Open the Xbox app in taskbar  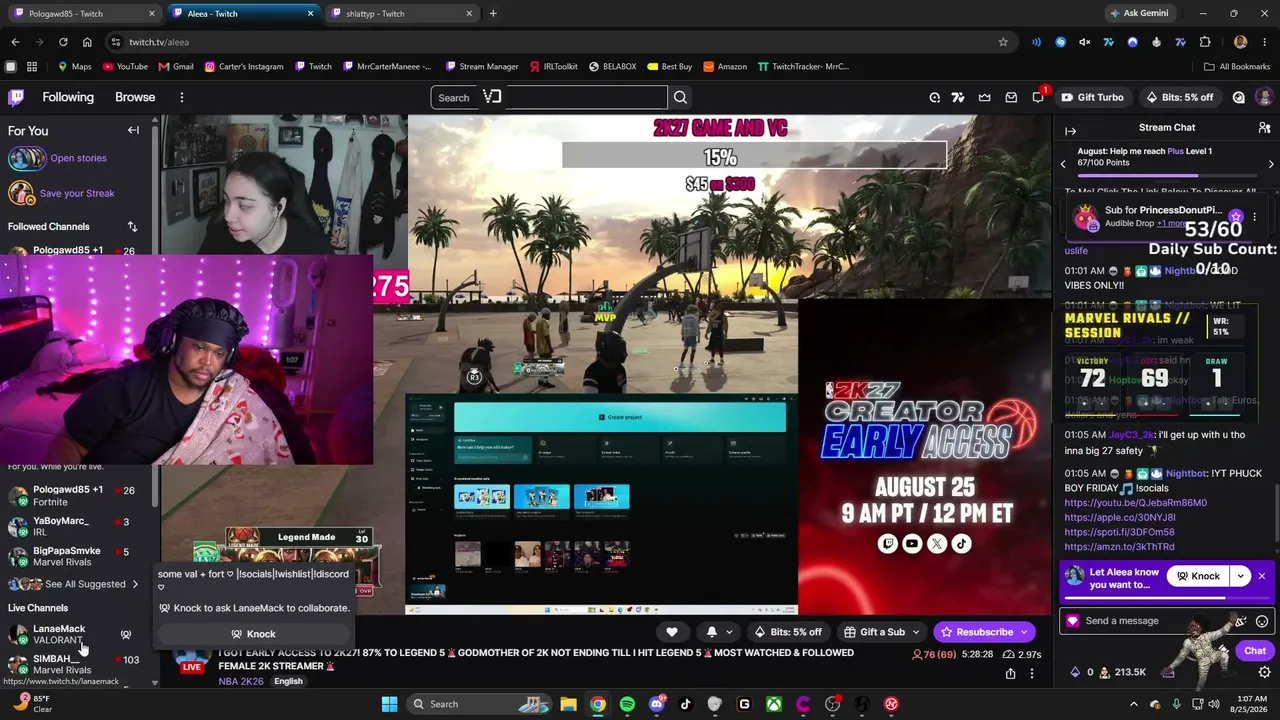coord(774,704)
